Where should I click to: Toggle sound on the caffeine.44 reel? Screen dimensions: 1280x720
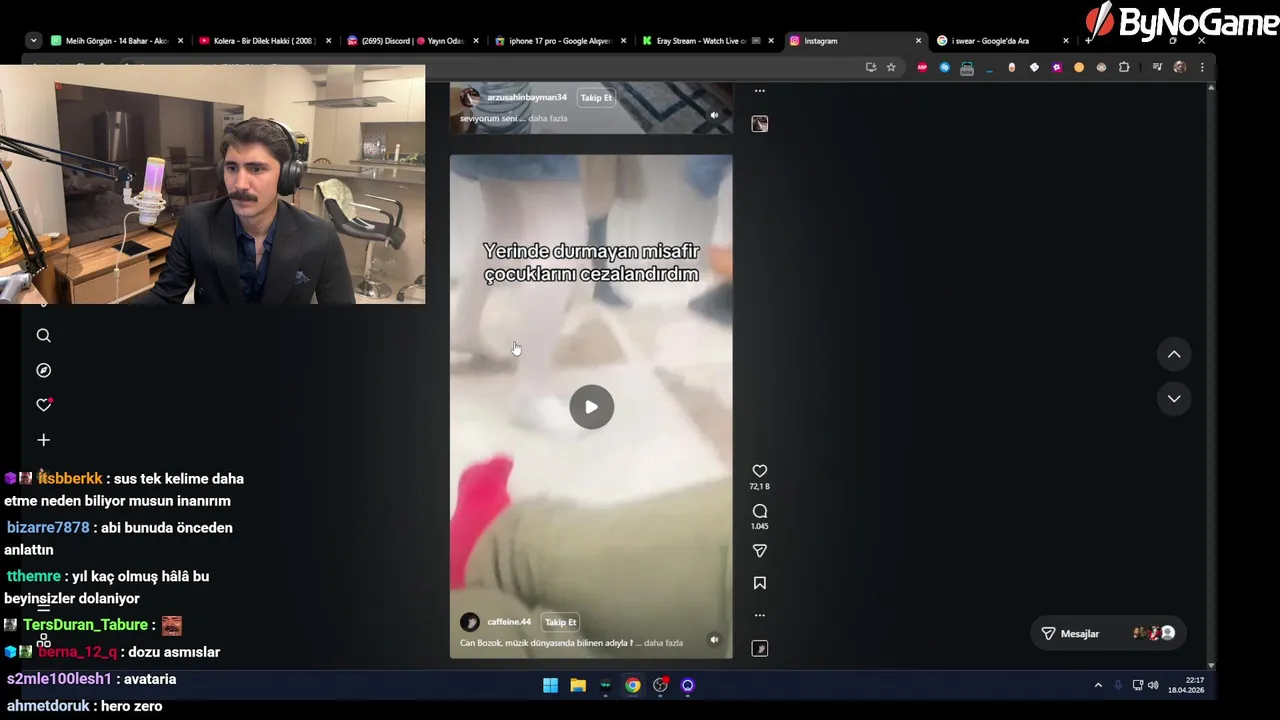(714, 639)
